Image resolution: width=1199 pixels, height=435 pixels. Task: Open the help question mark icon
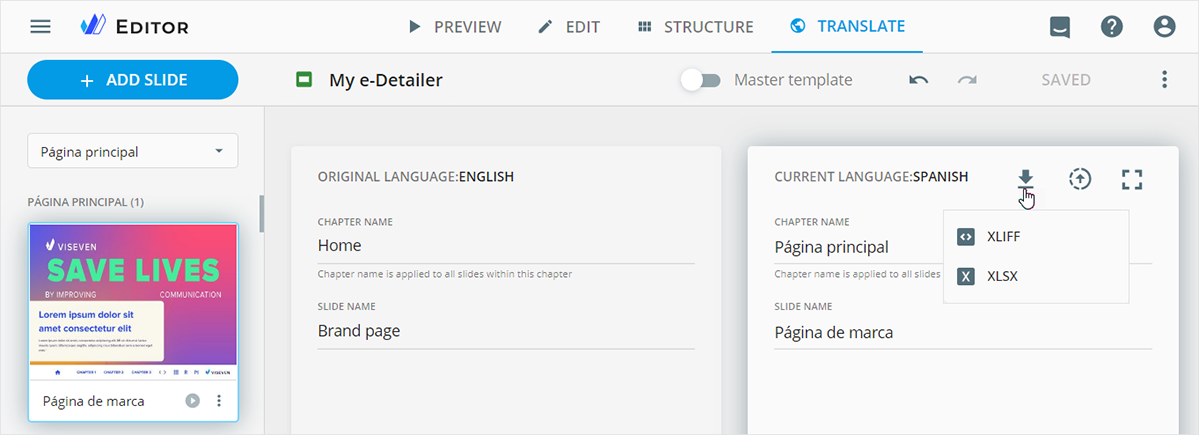[1112, 27]
